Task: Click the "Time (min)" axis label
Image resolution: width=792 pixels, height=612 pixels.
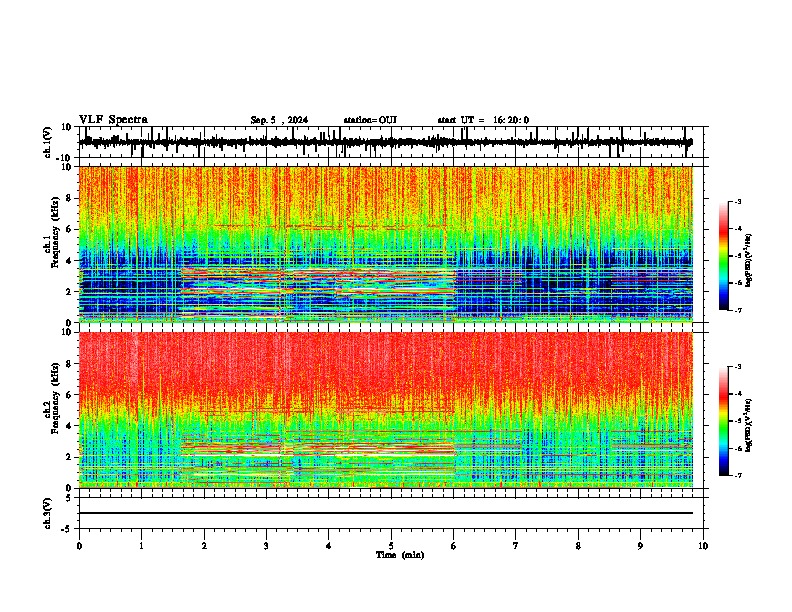Action: point(400,555)
